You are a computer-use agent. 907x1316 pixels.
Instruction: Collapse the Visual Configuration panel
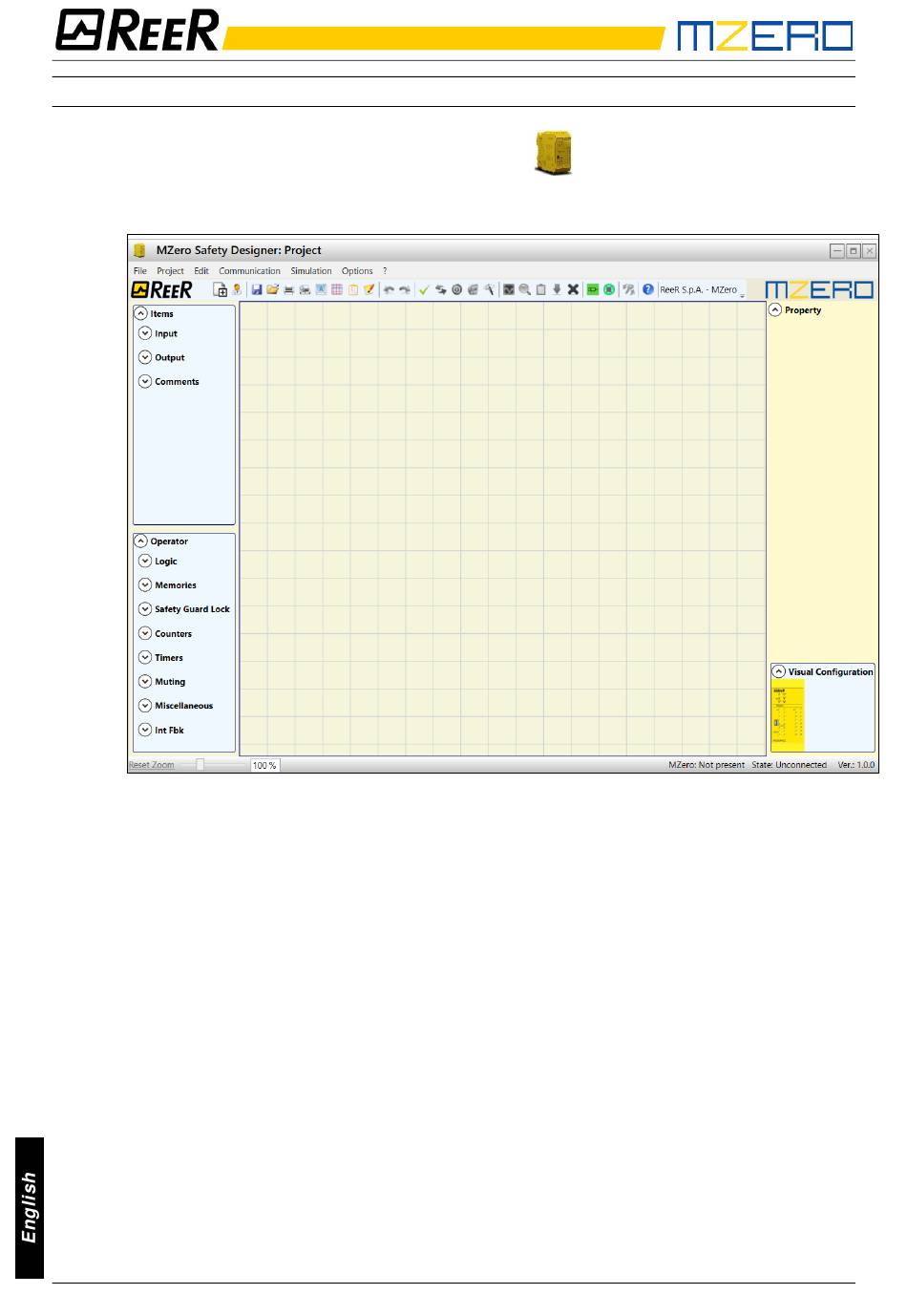(x=779, y=672)
